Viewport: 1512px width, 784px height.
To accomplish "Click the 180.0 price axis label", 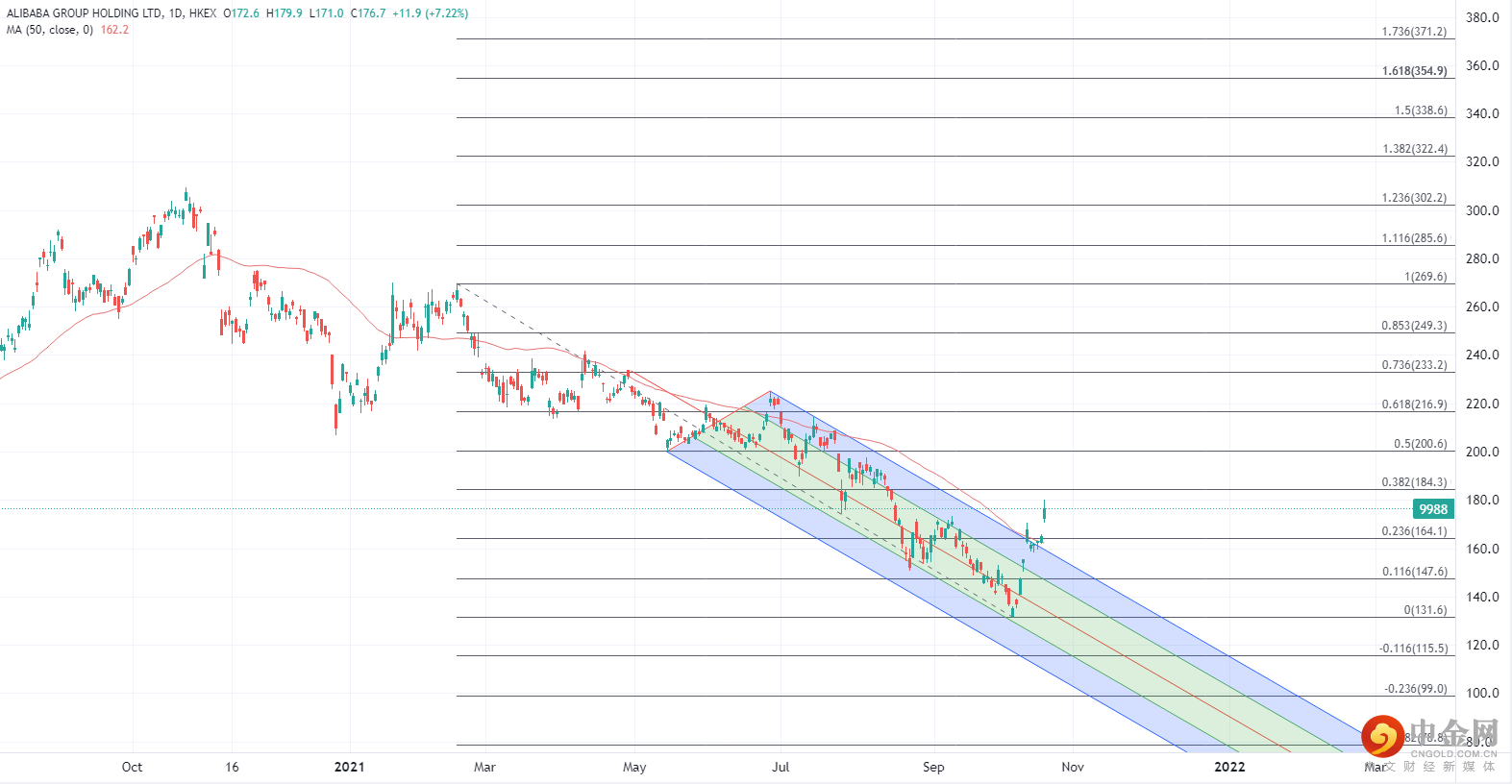I will pos(1482,500).
